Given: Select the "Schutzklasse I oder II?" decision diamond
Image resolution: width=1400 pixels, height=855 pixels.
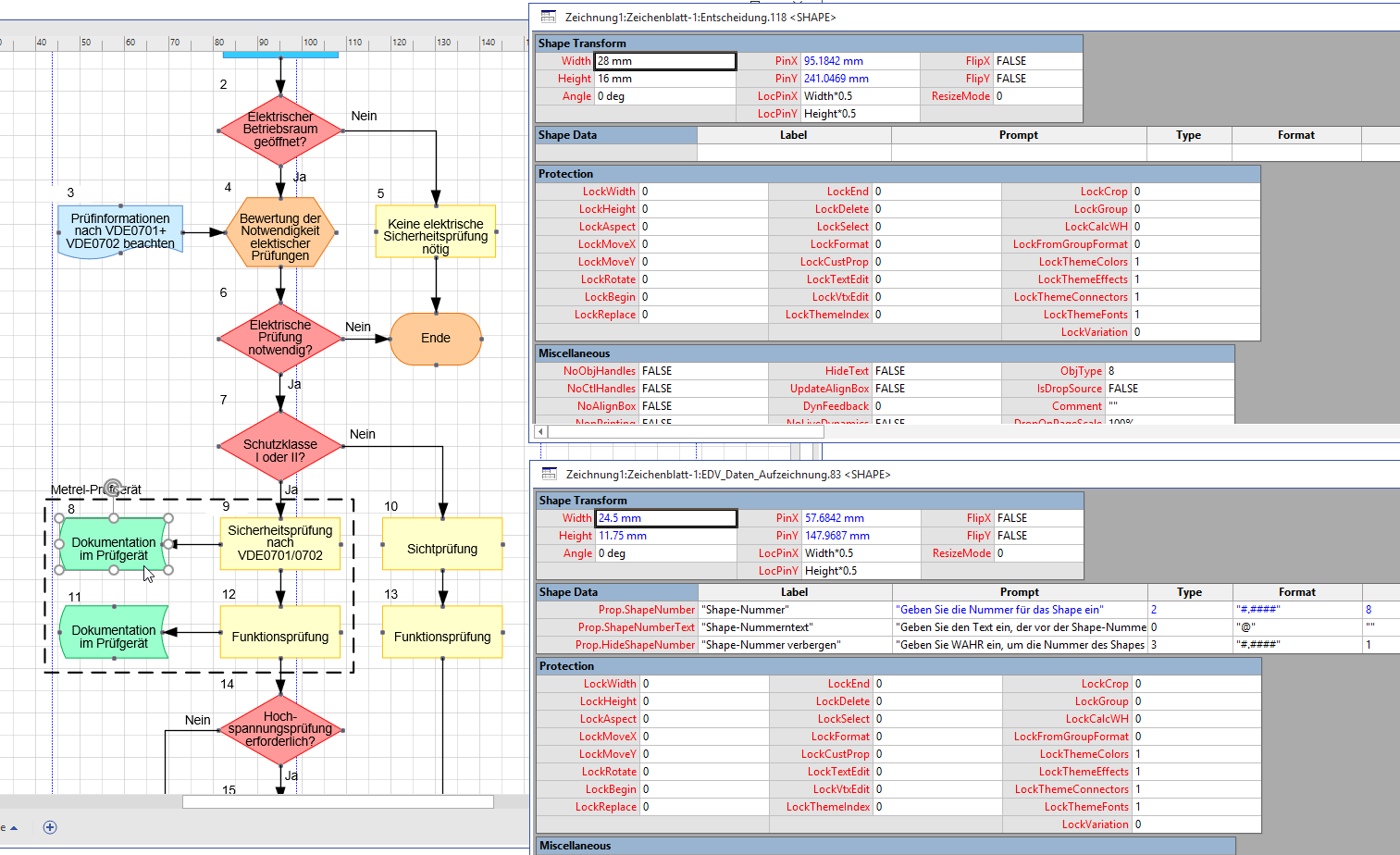Looking at the screenshot, I should 280,450.
